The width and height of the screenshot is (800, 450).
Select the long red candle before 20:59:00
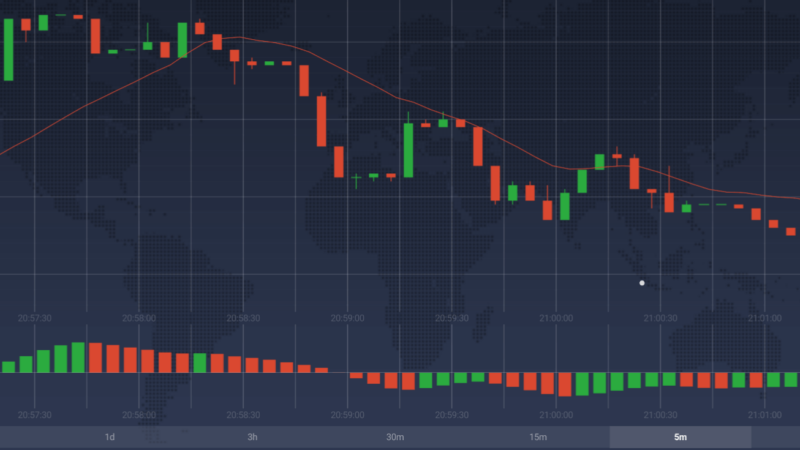322,120
